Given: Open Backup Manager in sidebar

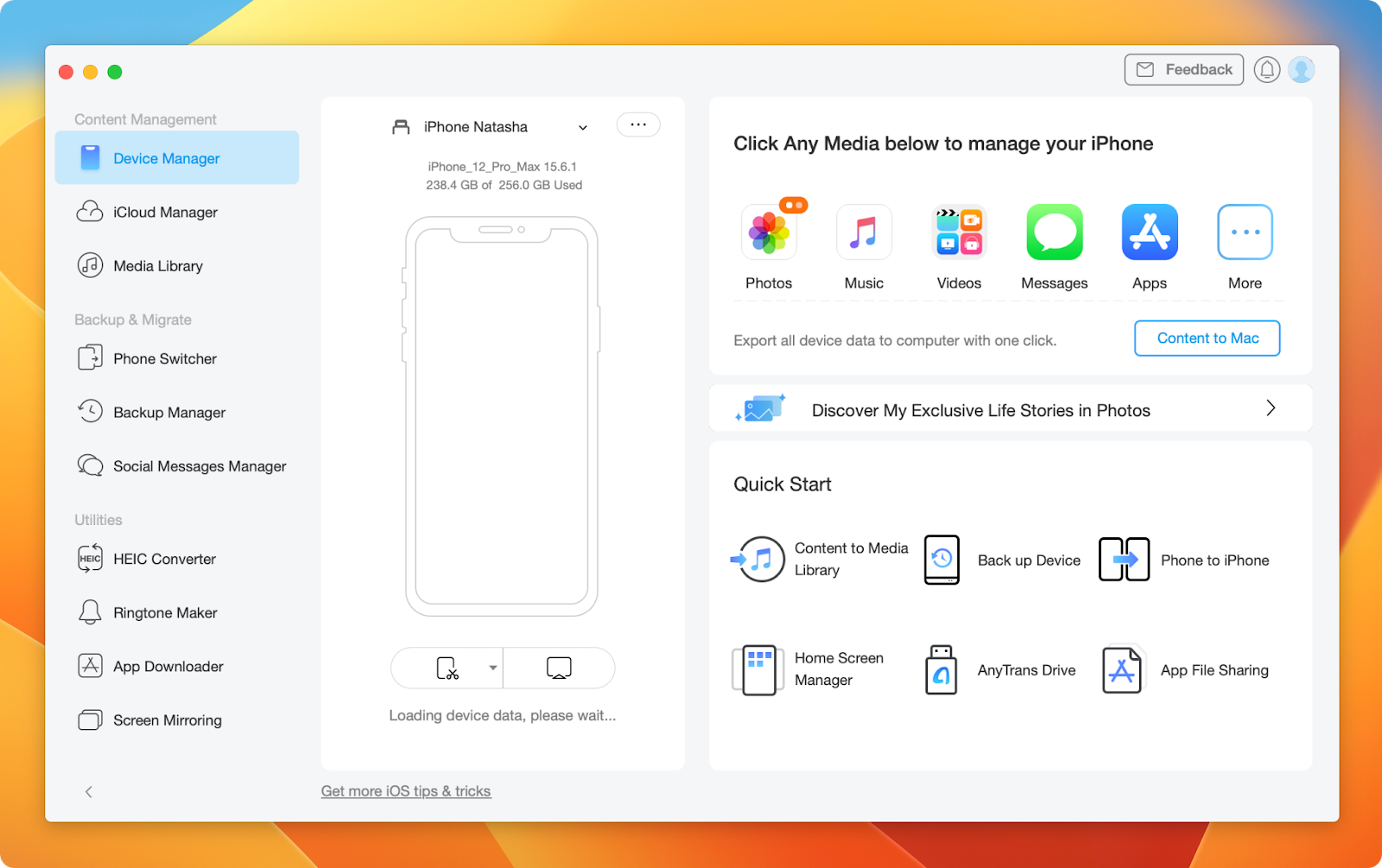Looking at the screenshot, I should point(177,413).
